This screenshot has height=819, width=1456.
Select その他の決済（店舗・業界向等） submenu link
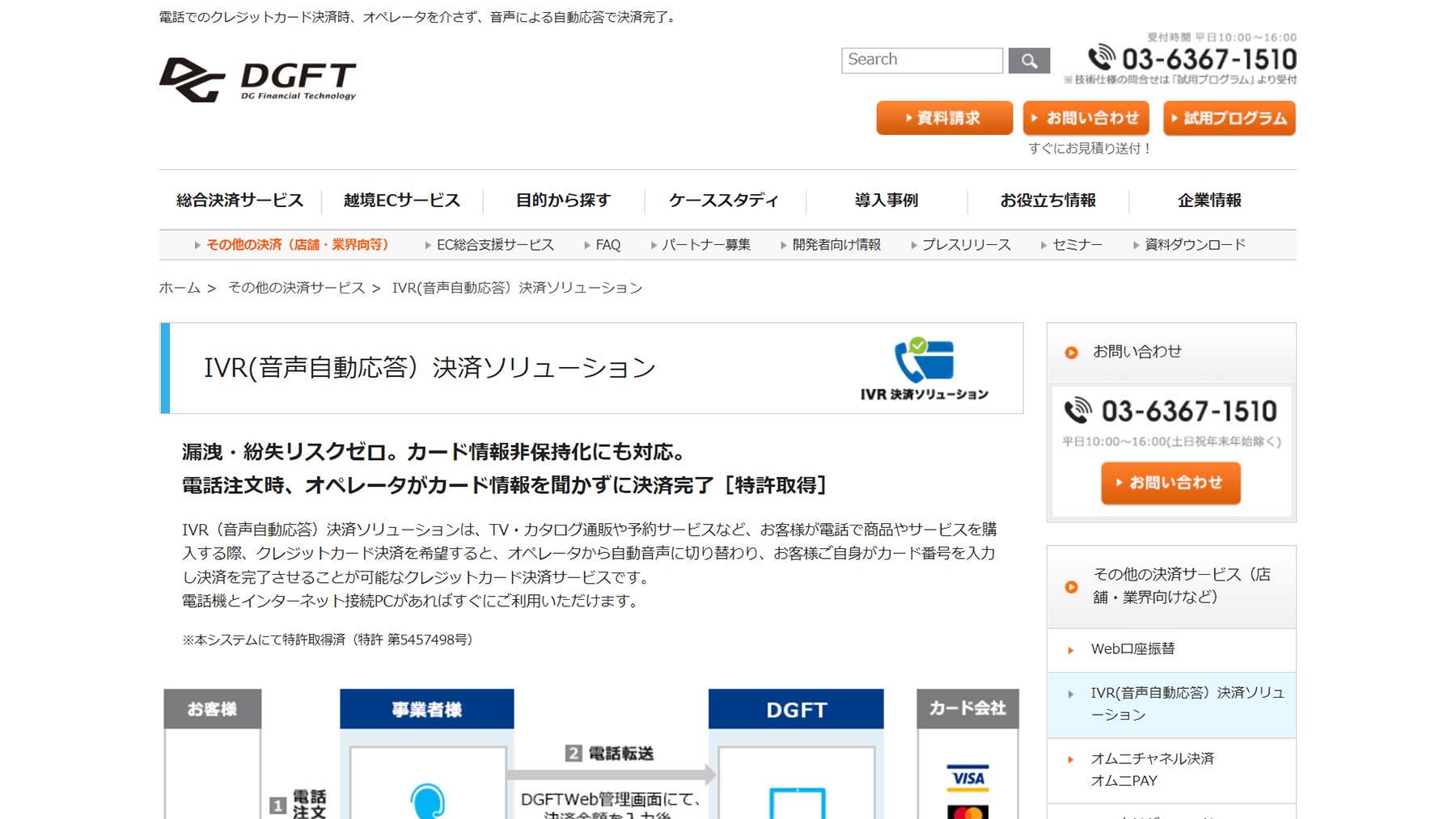pos(298,244)
